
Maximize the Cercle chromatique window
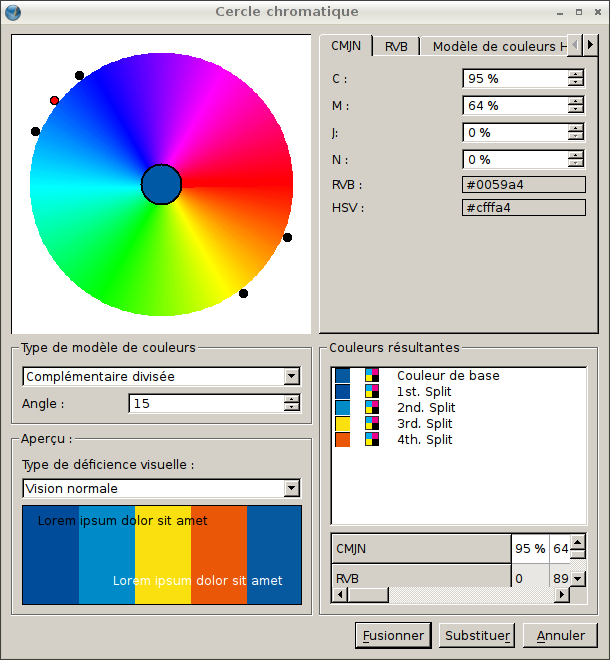(579, 12)
